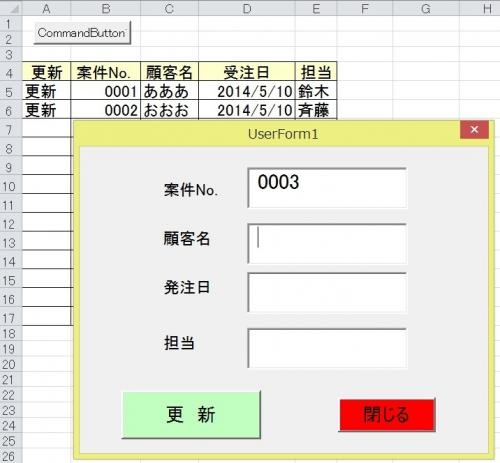The height and width of the screenshot is (463, 500).
Task: Select the cell containing 0001
Action: pyautogui.click(x=106, y=91)
